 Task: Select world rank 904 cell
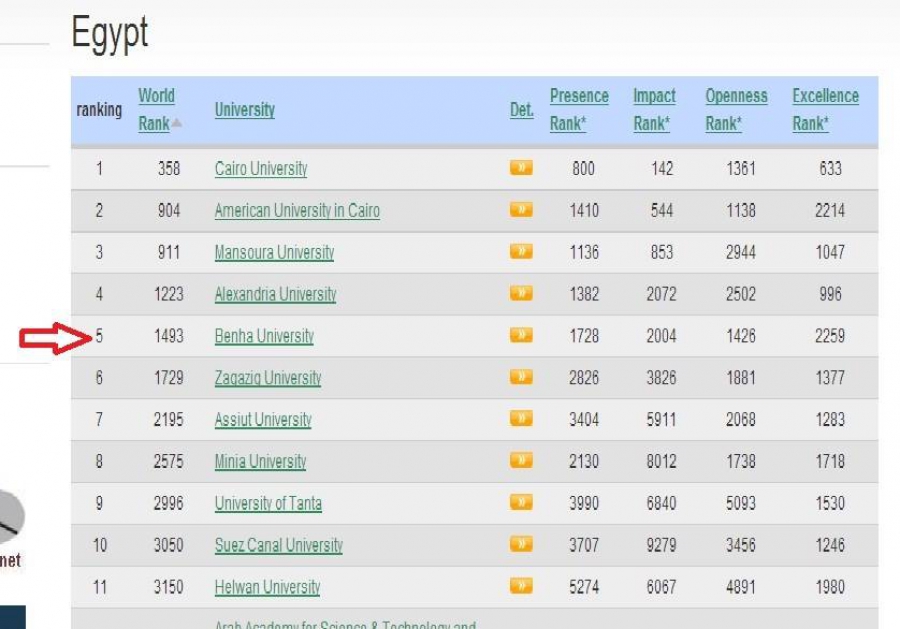169,211
